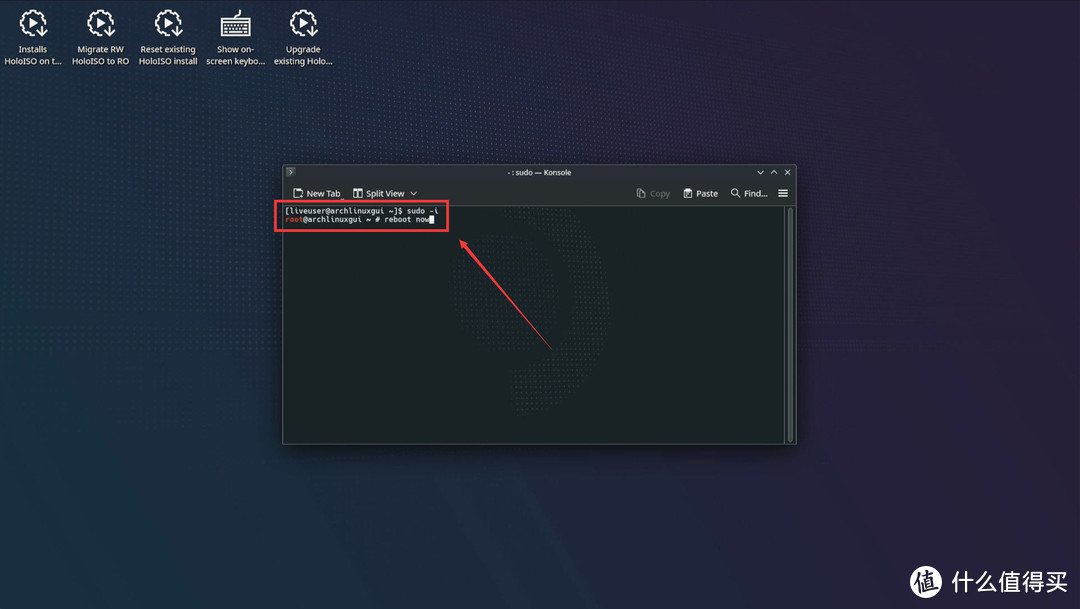Minimize the Konsole window
The height and width of the screenshot is (609, 1080).
point(760,172)
